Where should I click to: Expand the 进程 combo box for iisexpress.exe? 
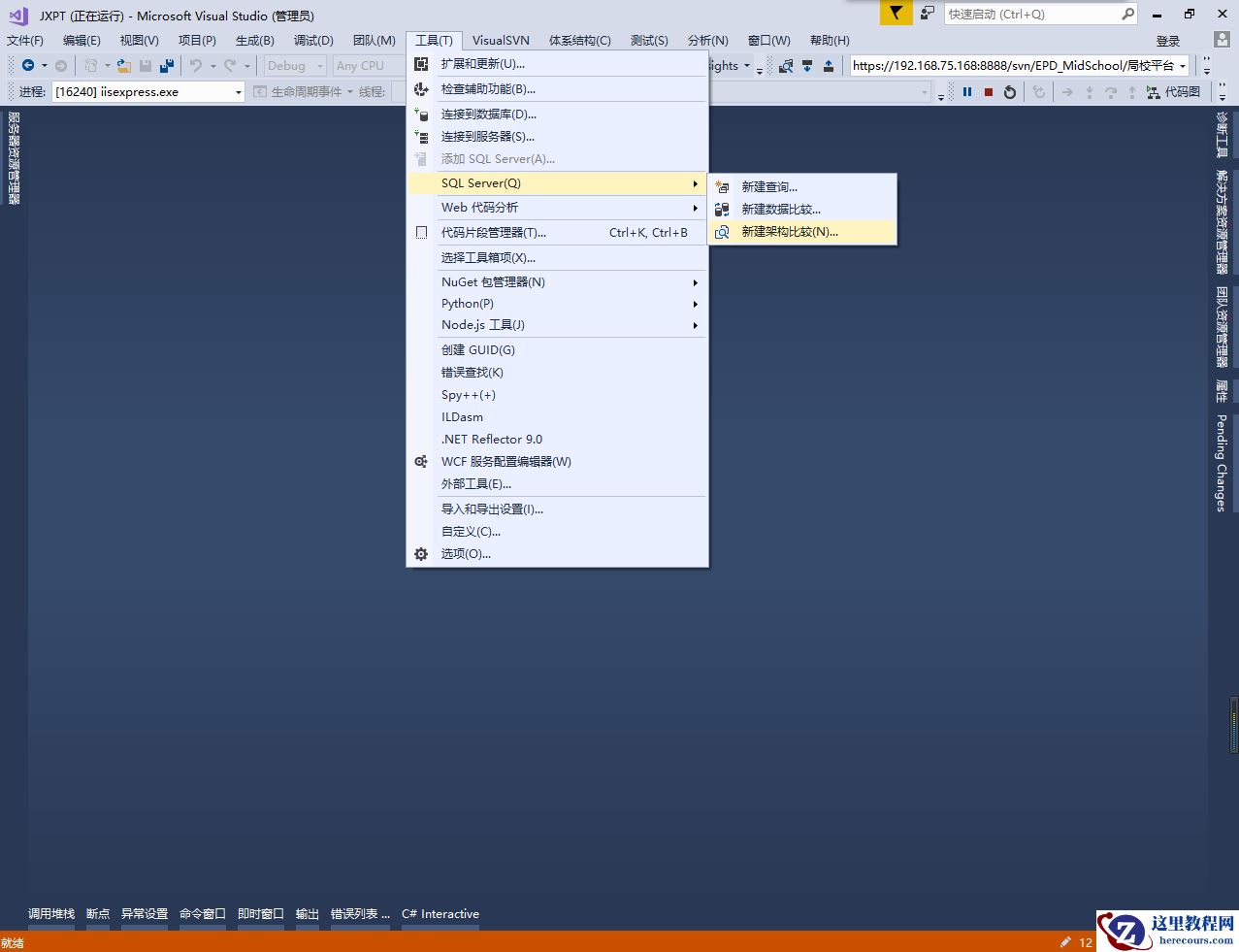pos(237,91)
